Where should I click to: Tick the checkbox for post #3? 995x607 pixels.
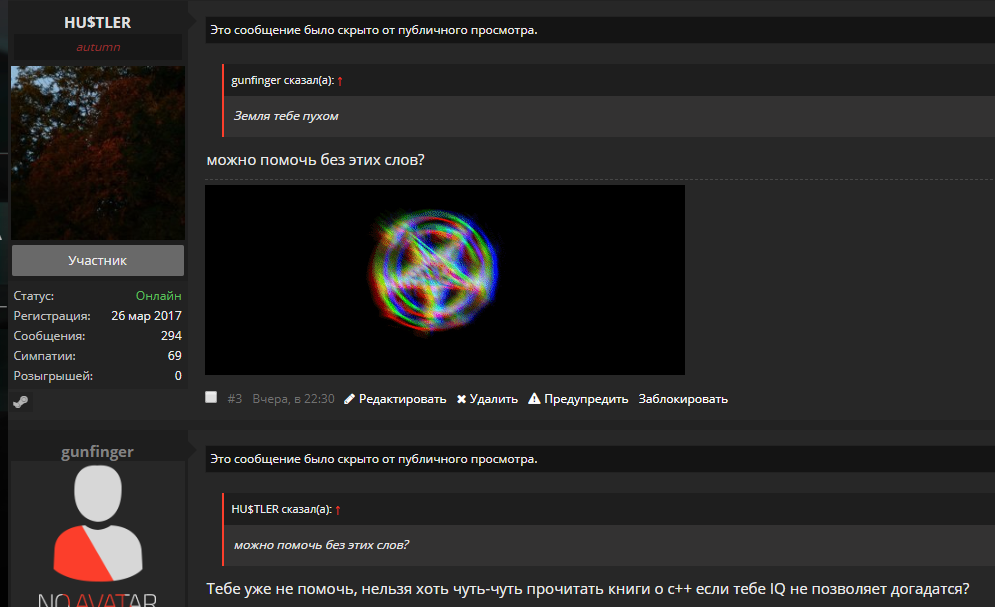211,397
